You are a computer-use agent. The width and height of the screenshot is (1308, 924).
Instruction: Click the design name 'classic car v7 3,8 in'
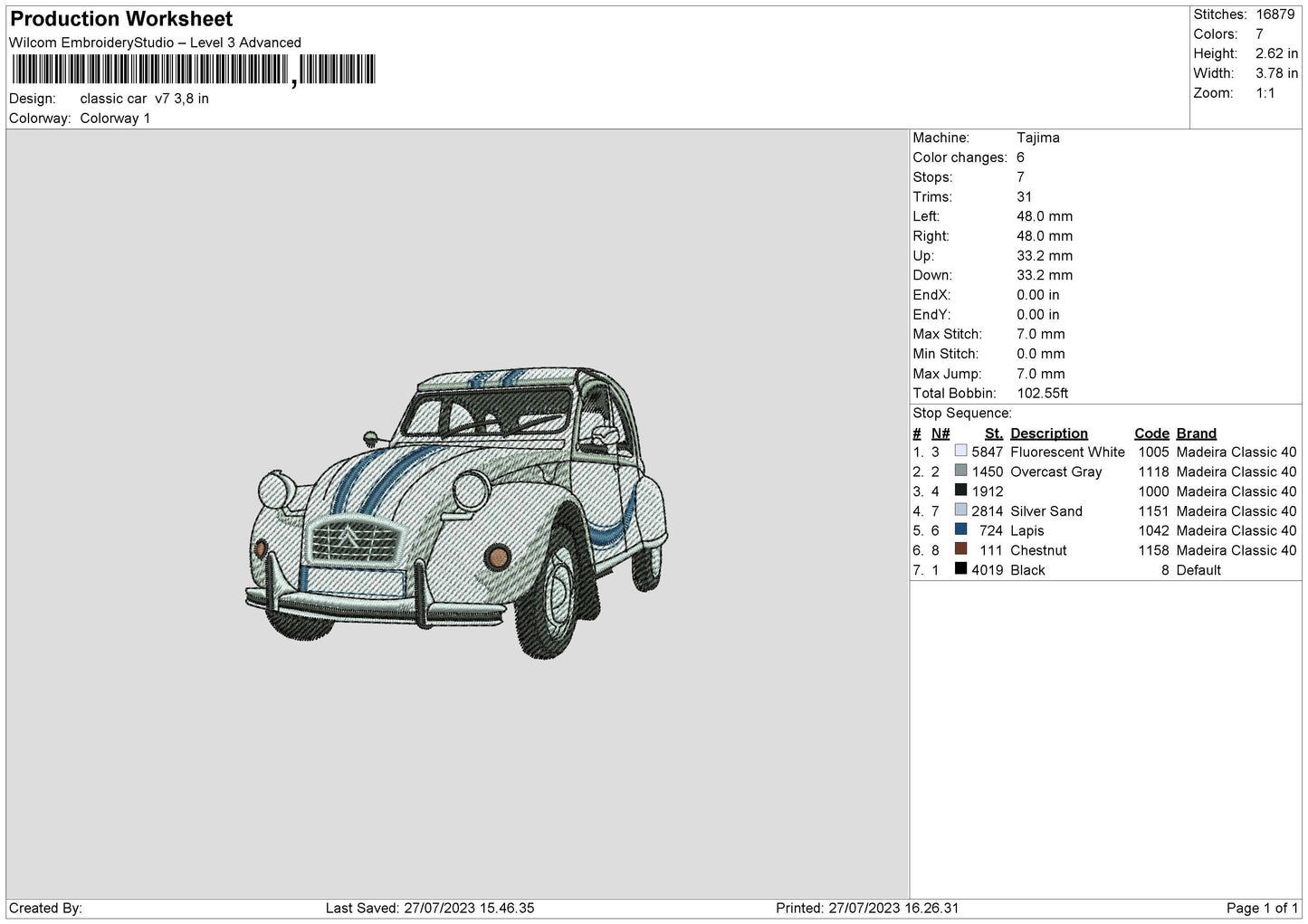click(x=144, y=99)
